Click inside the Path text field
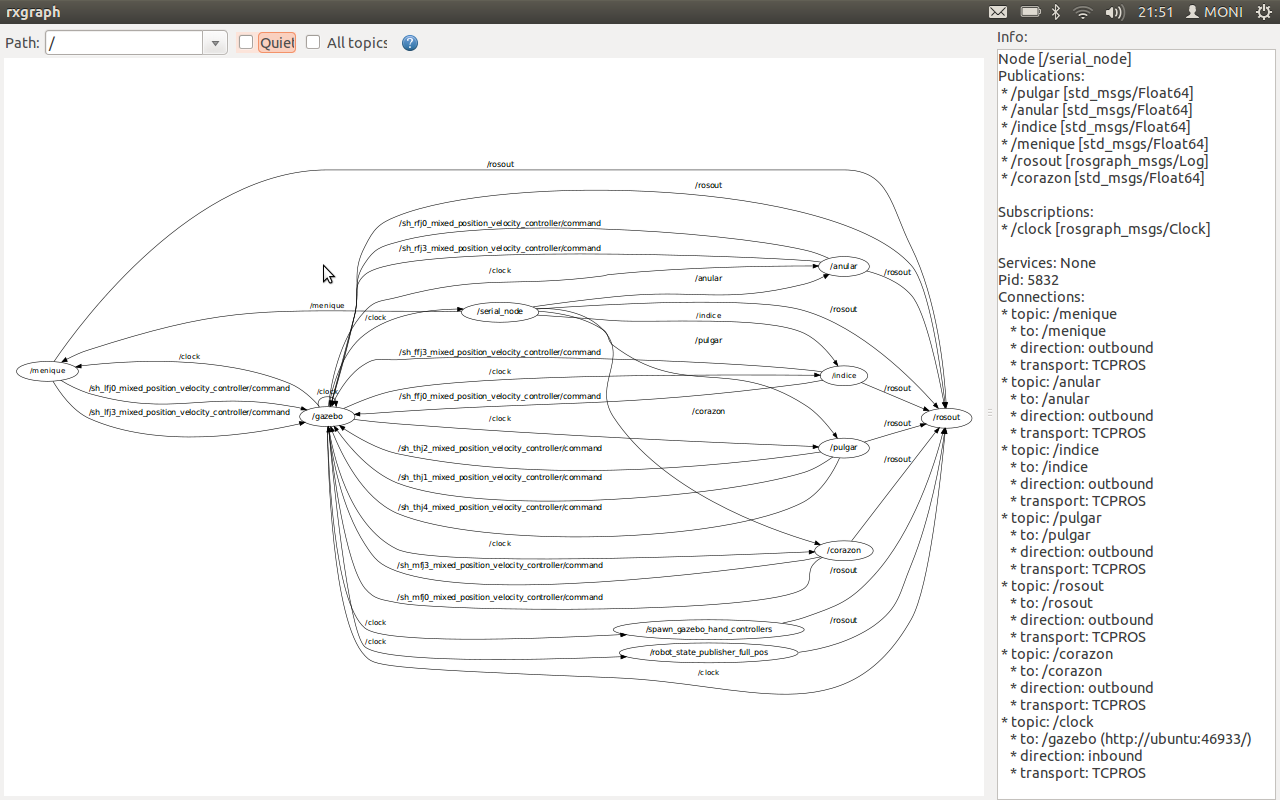 pos(125,43)
